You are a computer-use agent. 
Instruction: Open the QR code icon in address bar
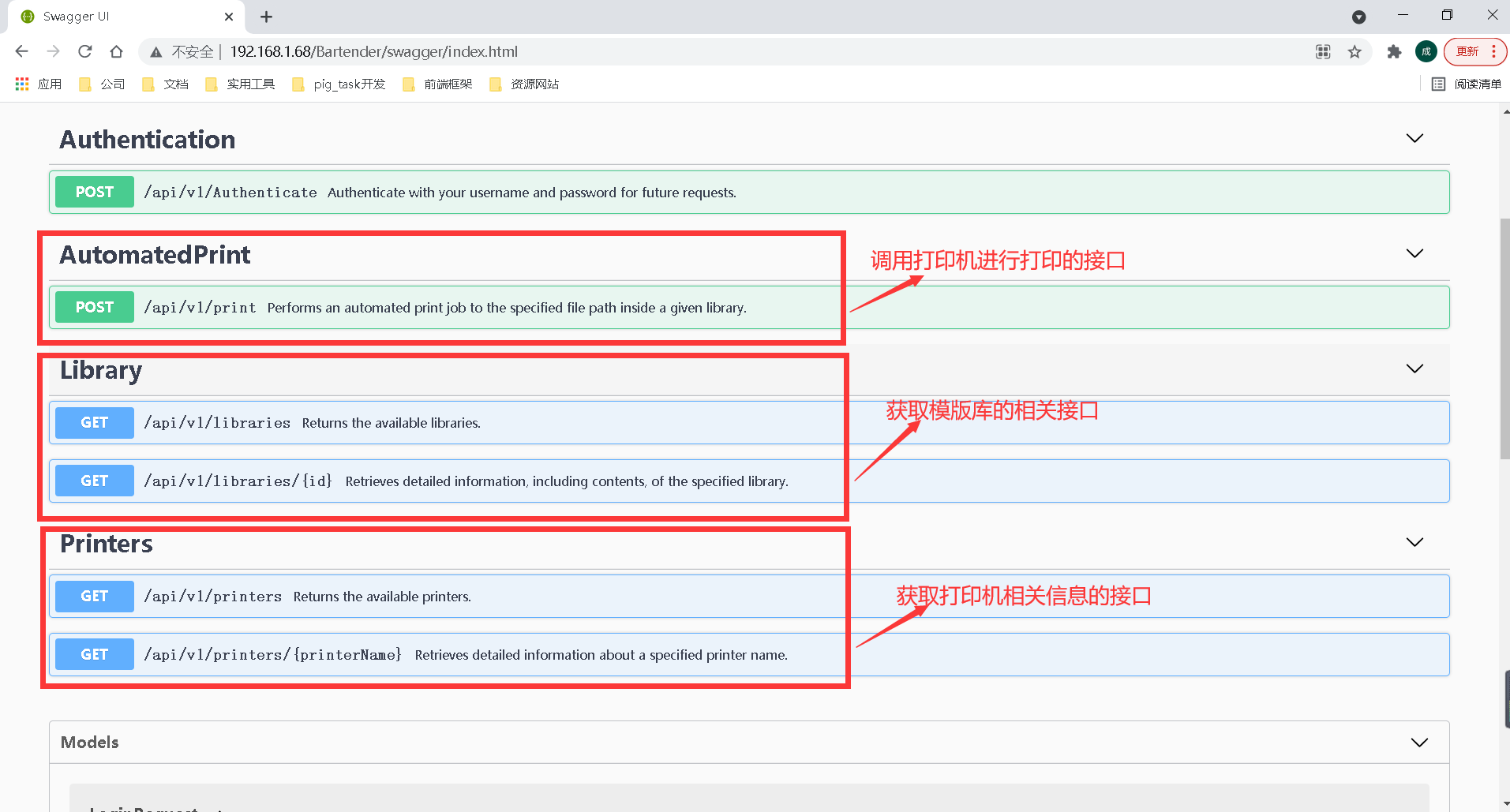1324,52
